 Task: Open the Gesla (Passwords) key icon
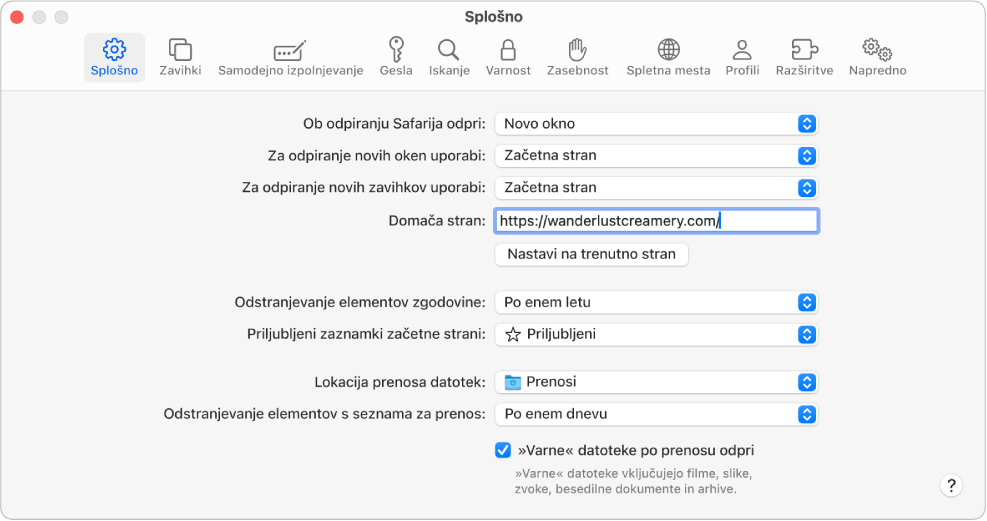tap(397, 57)
